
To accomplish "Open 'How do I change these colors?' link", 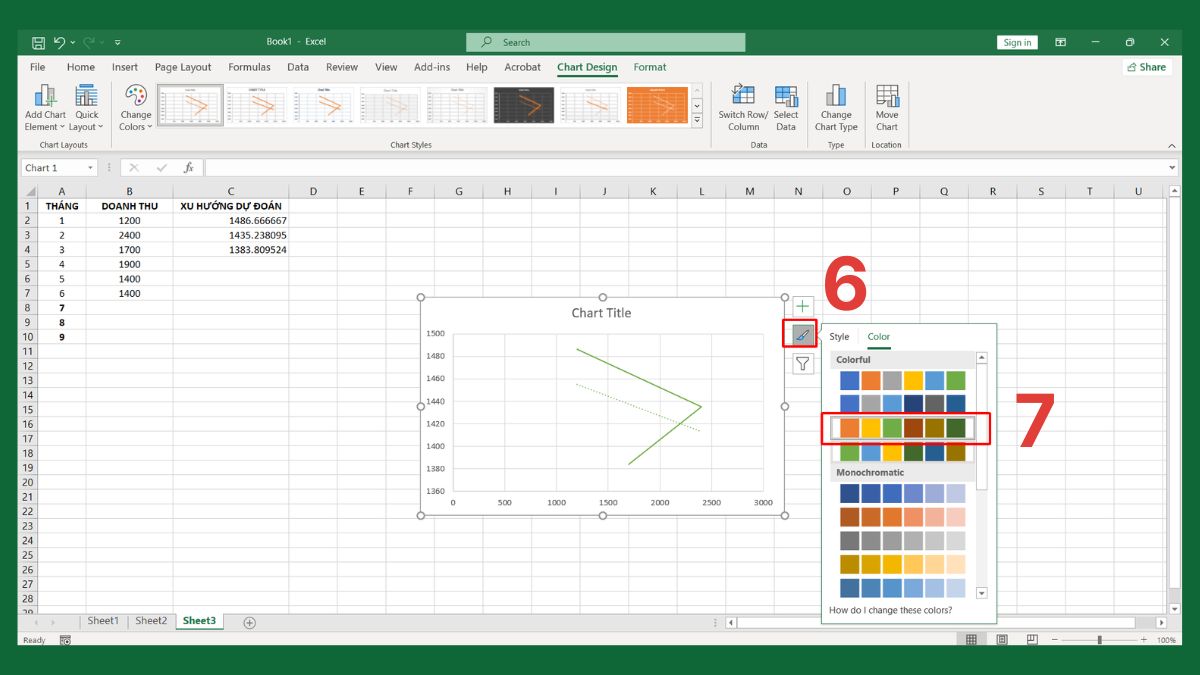I will tap(890, 610).
